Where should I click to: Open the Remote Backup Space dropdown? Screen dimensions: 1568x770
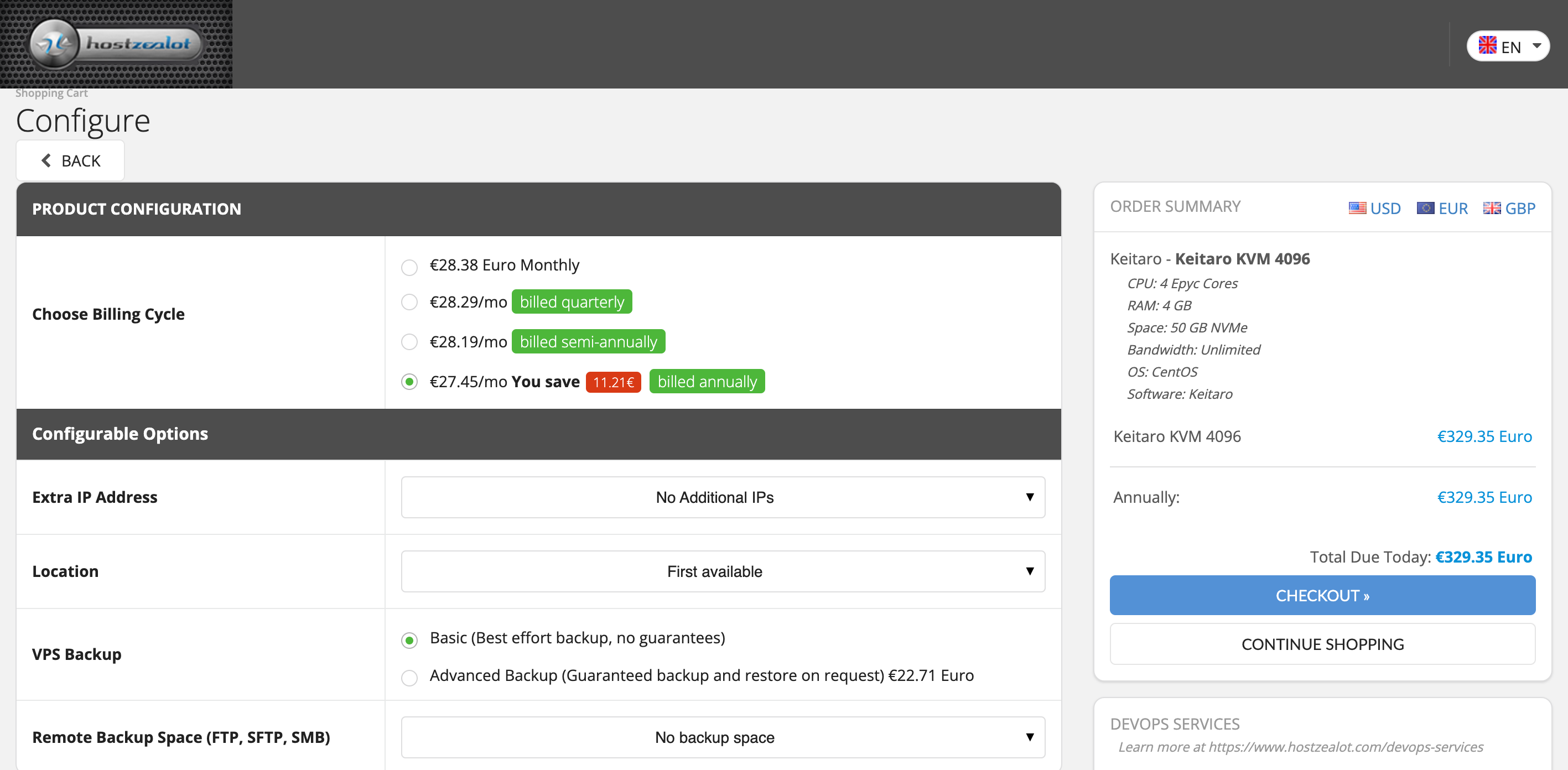[723, 738]
